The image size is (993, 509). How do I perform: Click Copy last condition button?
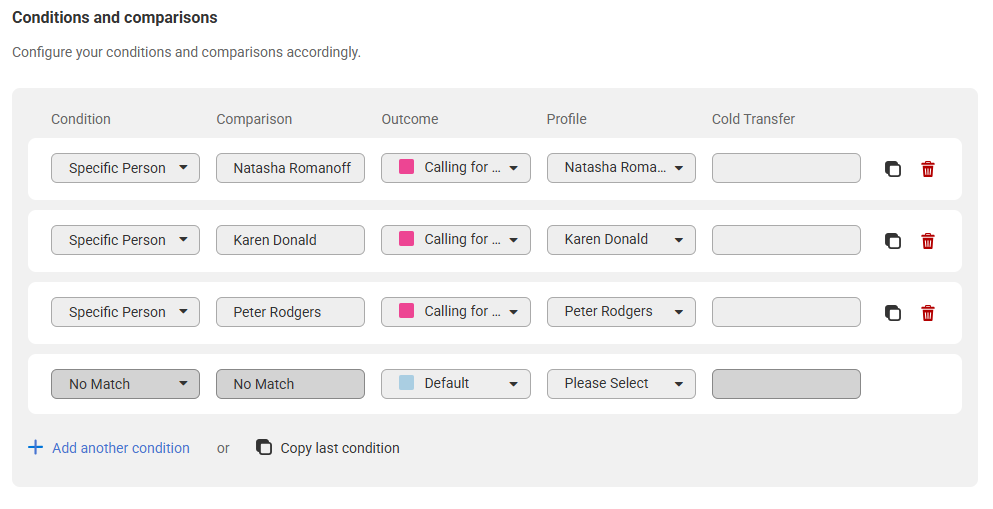(339, 448)
